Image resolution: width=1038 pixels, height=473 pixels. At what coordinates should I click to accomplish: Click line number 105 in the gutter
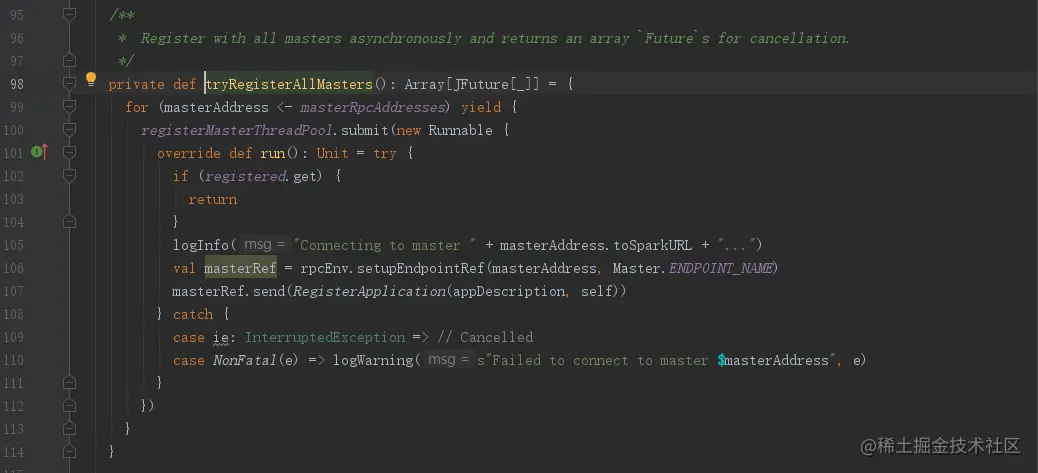(x=13, y=245)
